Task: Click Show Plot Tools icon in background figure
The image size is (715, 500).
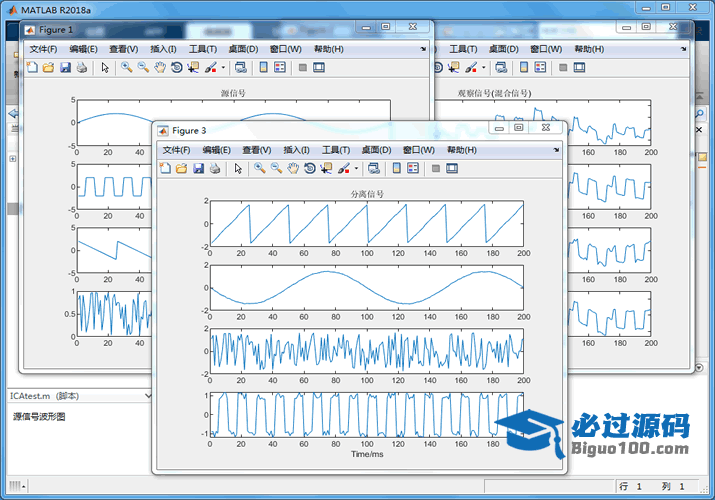Action: click(579, 67)
